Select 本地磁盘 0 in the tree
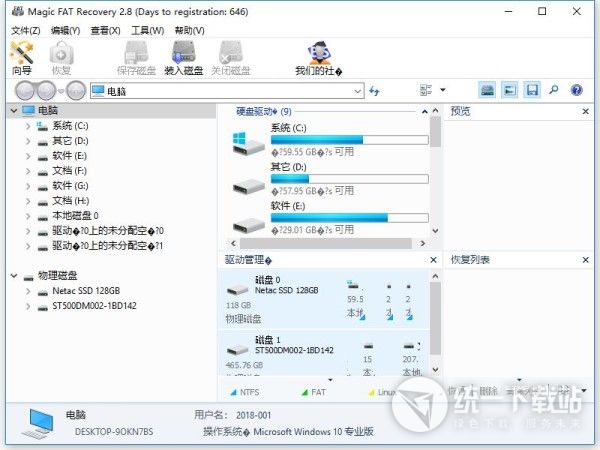 click(75, 215)
